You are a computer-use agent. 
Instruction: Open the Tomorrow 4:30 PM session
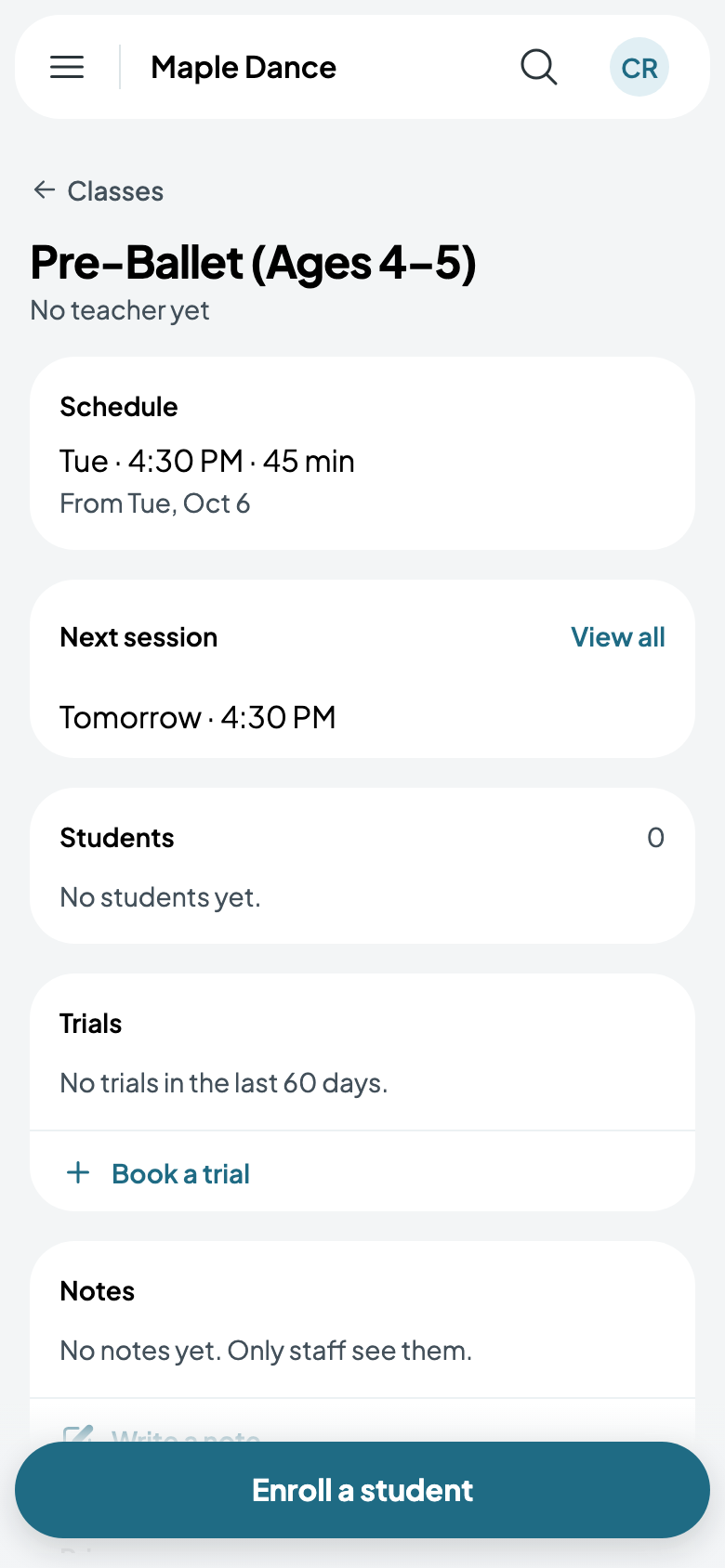[198, 717]
